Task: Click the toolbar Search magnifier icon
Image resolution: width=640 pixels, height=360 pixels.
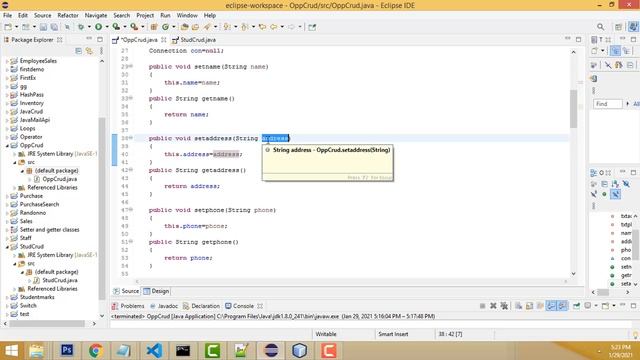Action: (600, 27)
